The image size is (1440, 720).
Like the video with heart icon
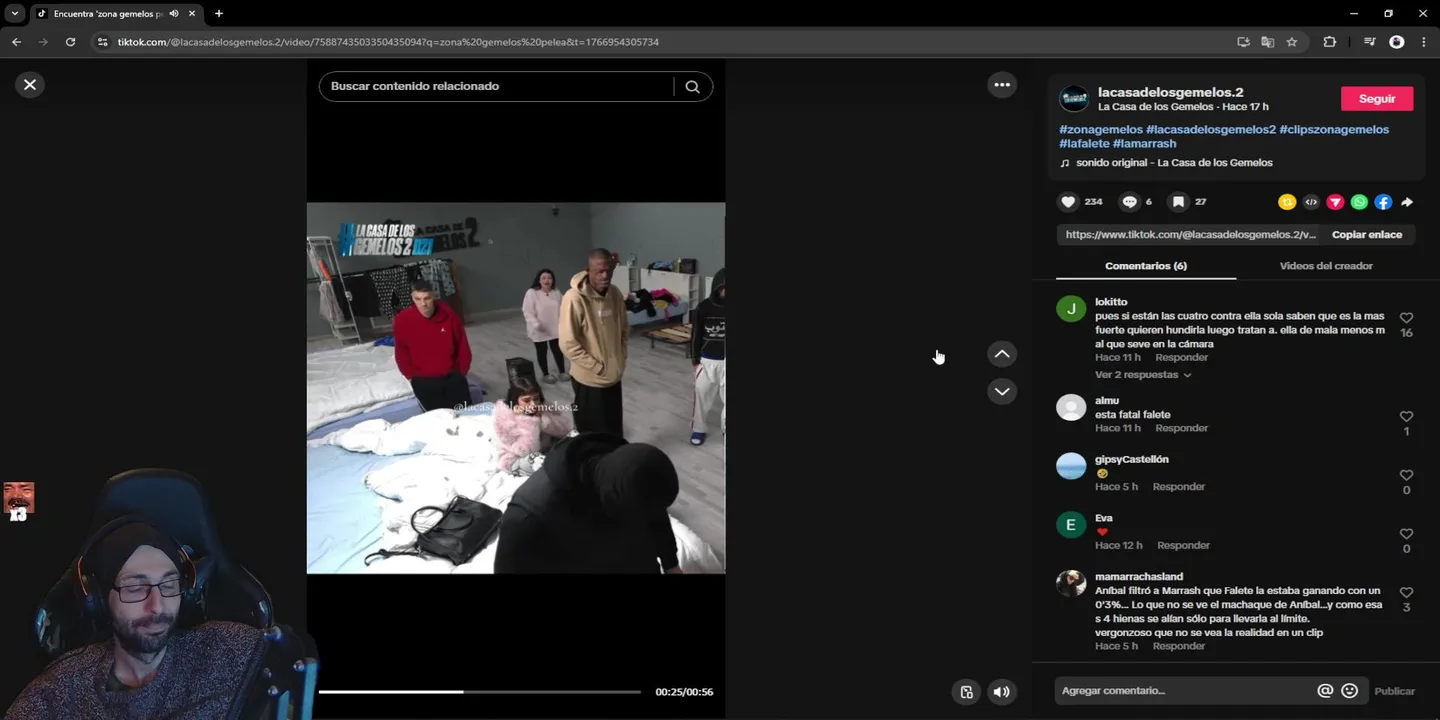(1068, 202)
